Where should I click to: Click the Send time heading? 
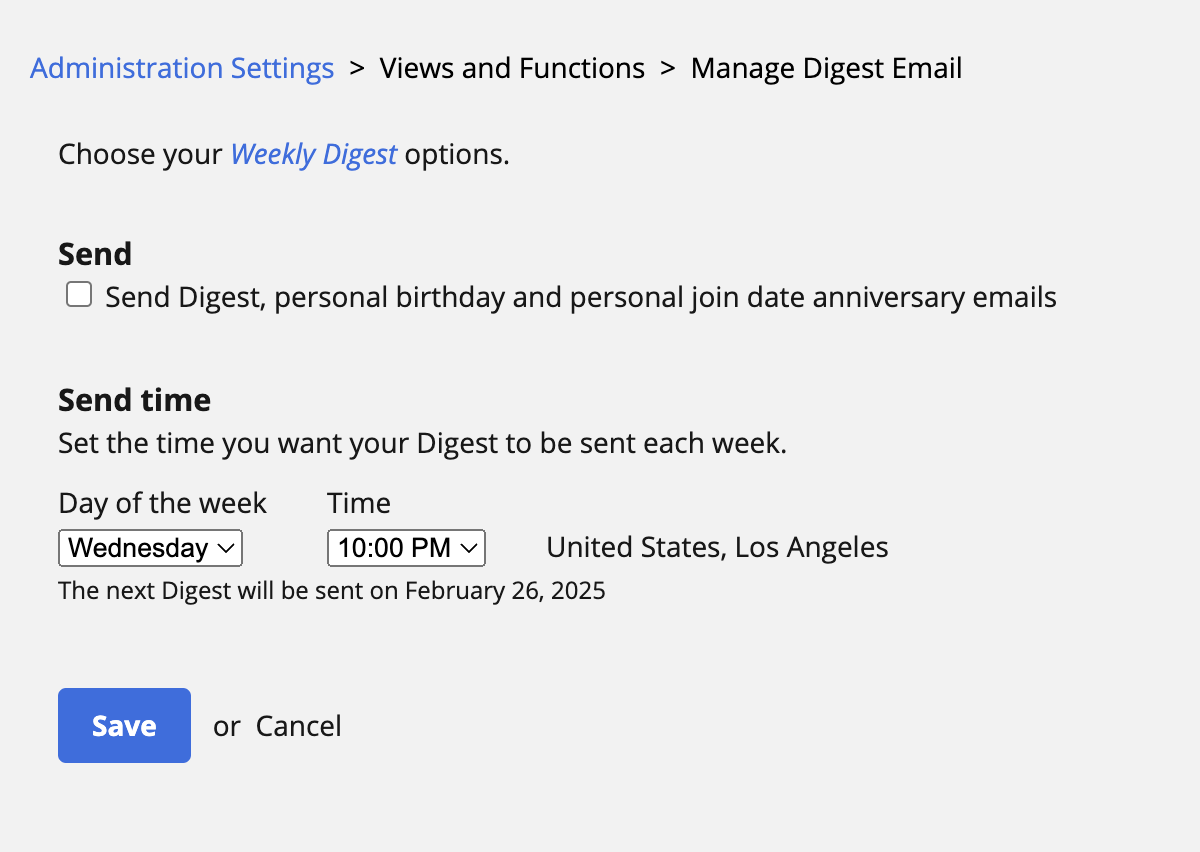click(x=135, y=401)
